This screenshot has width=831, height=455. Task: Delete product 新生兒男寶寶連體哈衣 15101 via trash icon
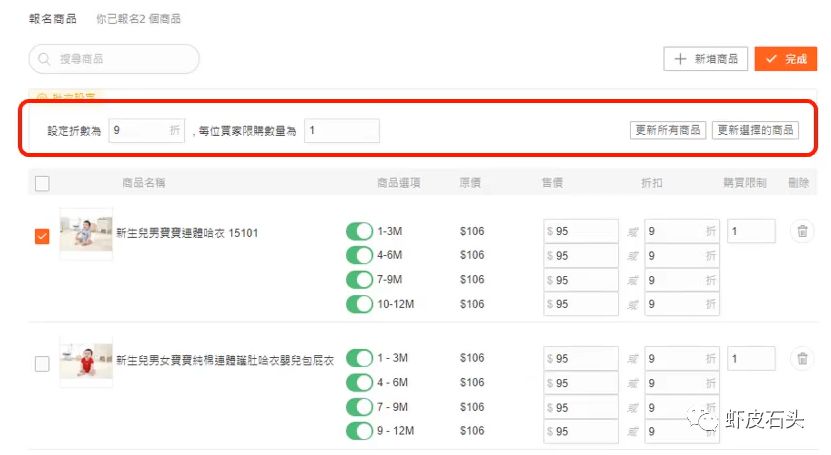tap(802, 231)
